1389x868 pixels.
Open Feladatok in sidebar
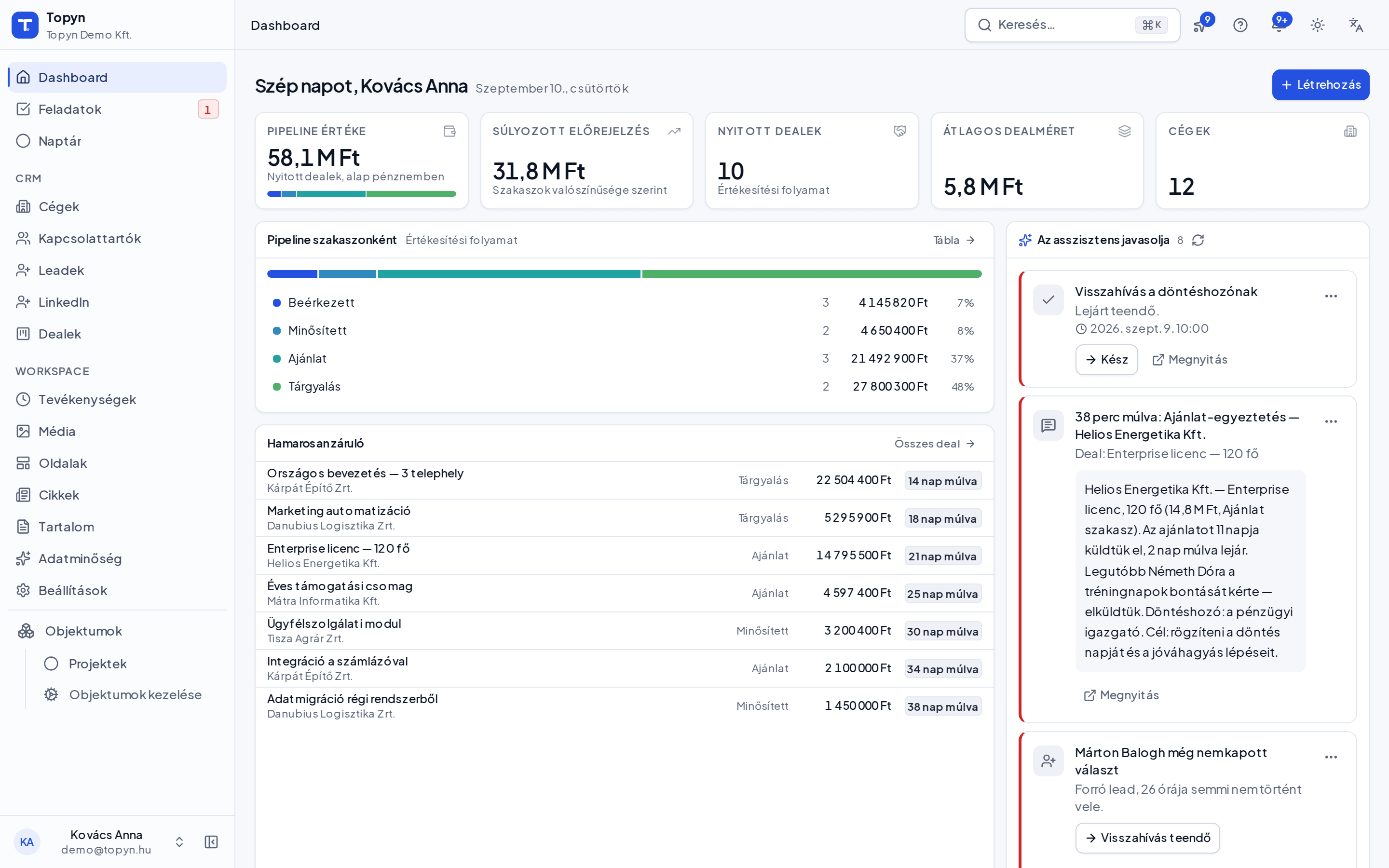pos(118,109)
